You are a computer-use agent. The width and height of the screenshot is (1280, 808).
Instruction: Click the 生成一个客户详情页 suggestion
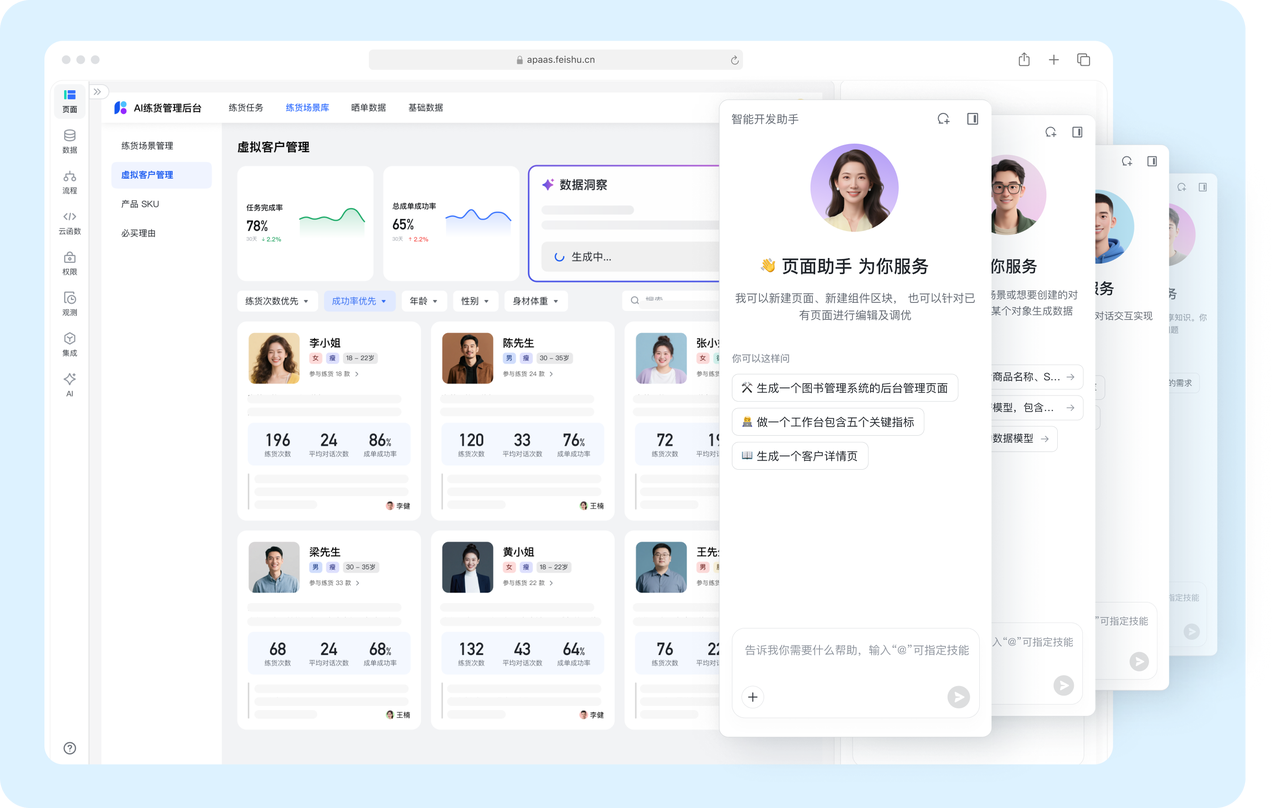(x=800, y=456)
